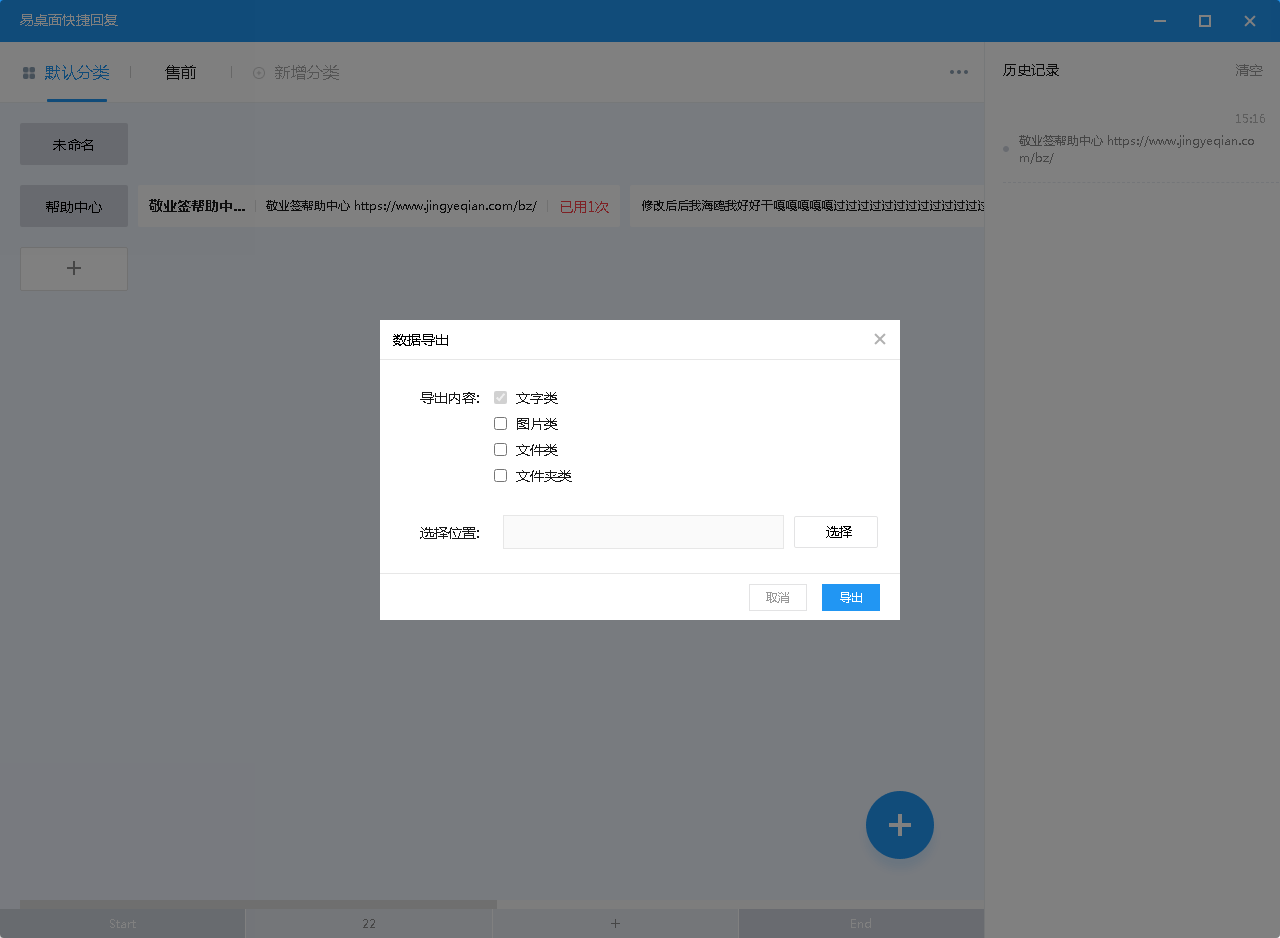1280x938 pixels.
Task: Select the 帮助中心 group button
Action: click(74, 206)
